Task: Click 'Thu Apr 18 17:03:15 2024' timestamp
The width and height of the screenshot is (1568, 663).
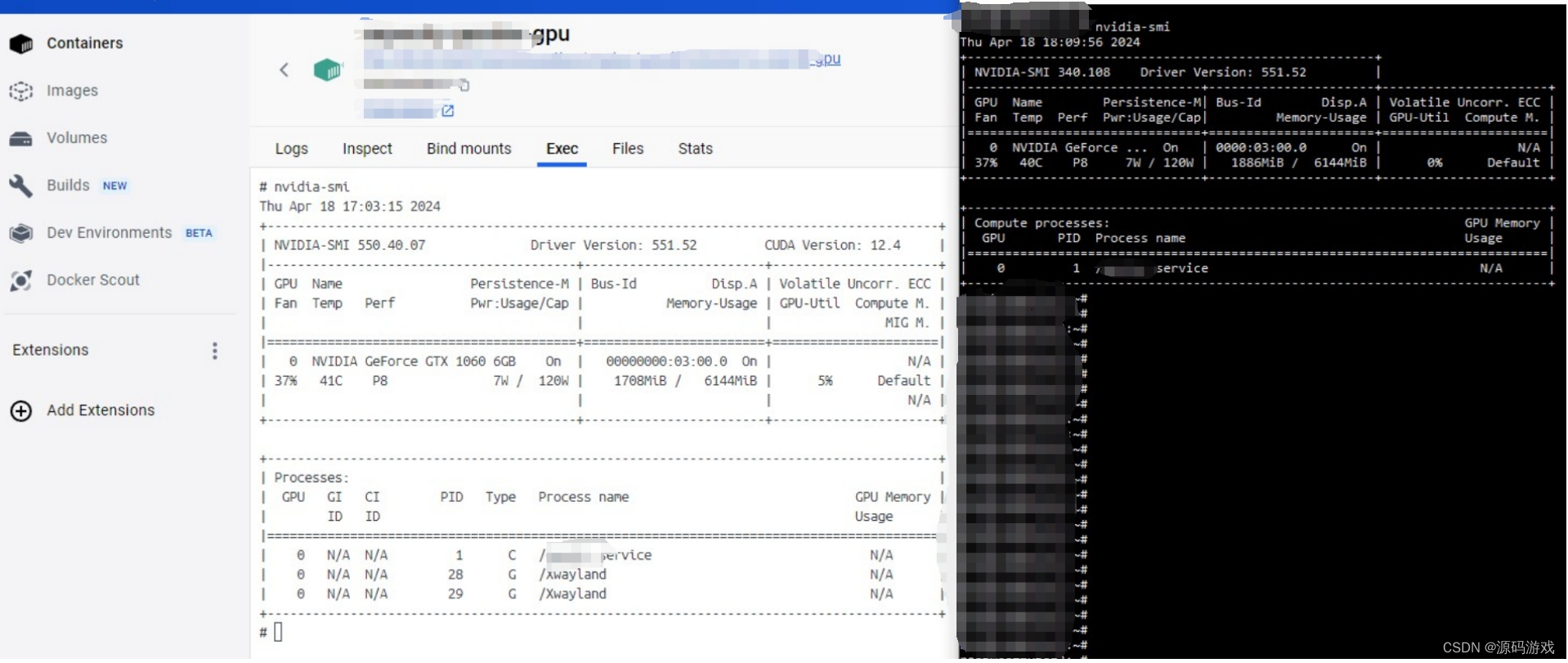Action: pos(350,207)
